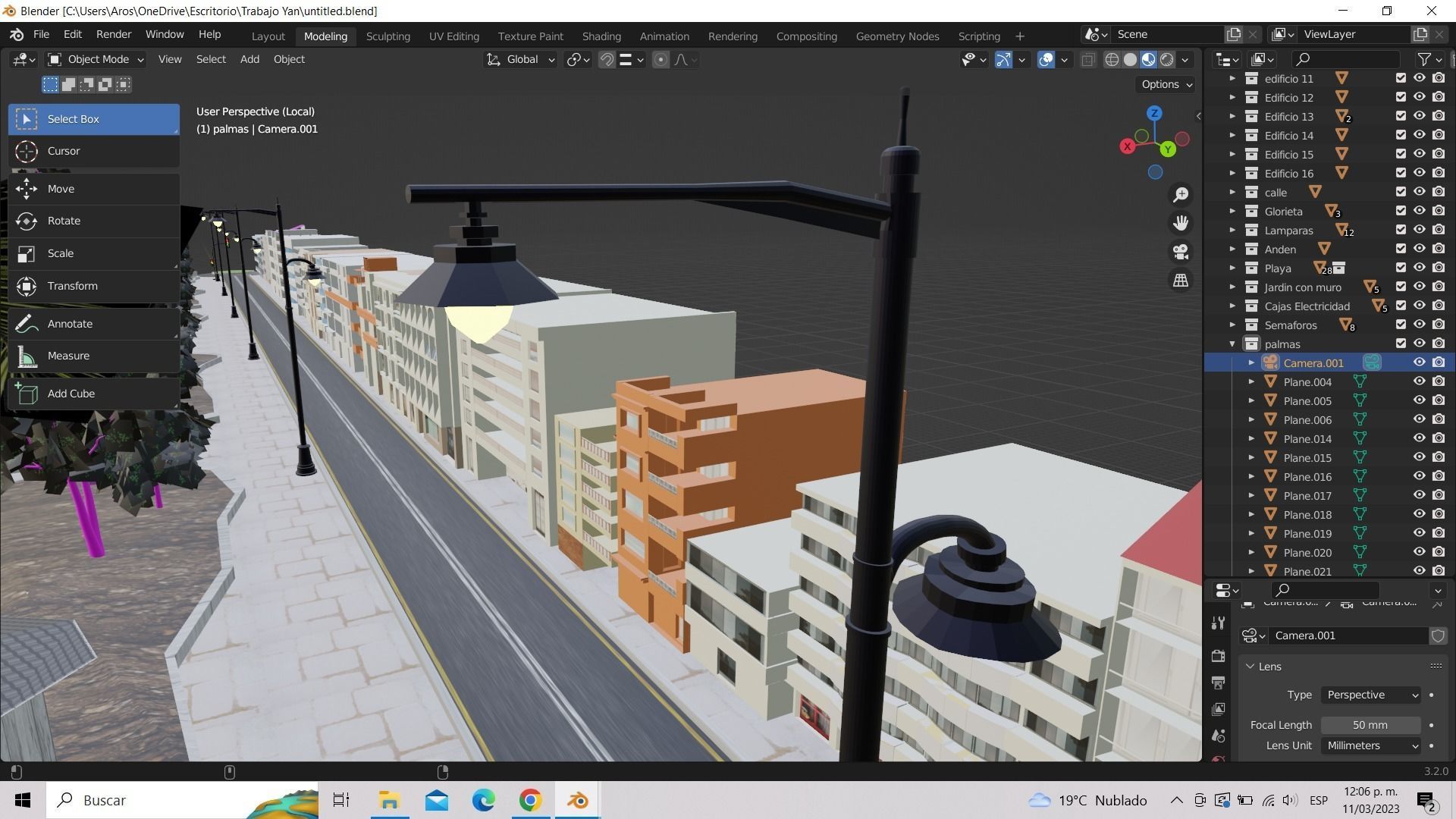Screen dimensions: 1456x819
Task: Open the lens Type Perspective dropdown
Action: click(x=1371, y=695)
